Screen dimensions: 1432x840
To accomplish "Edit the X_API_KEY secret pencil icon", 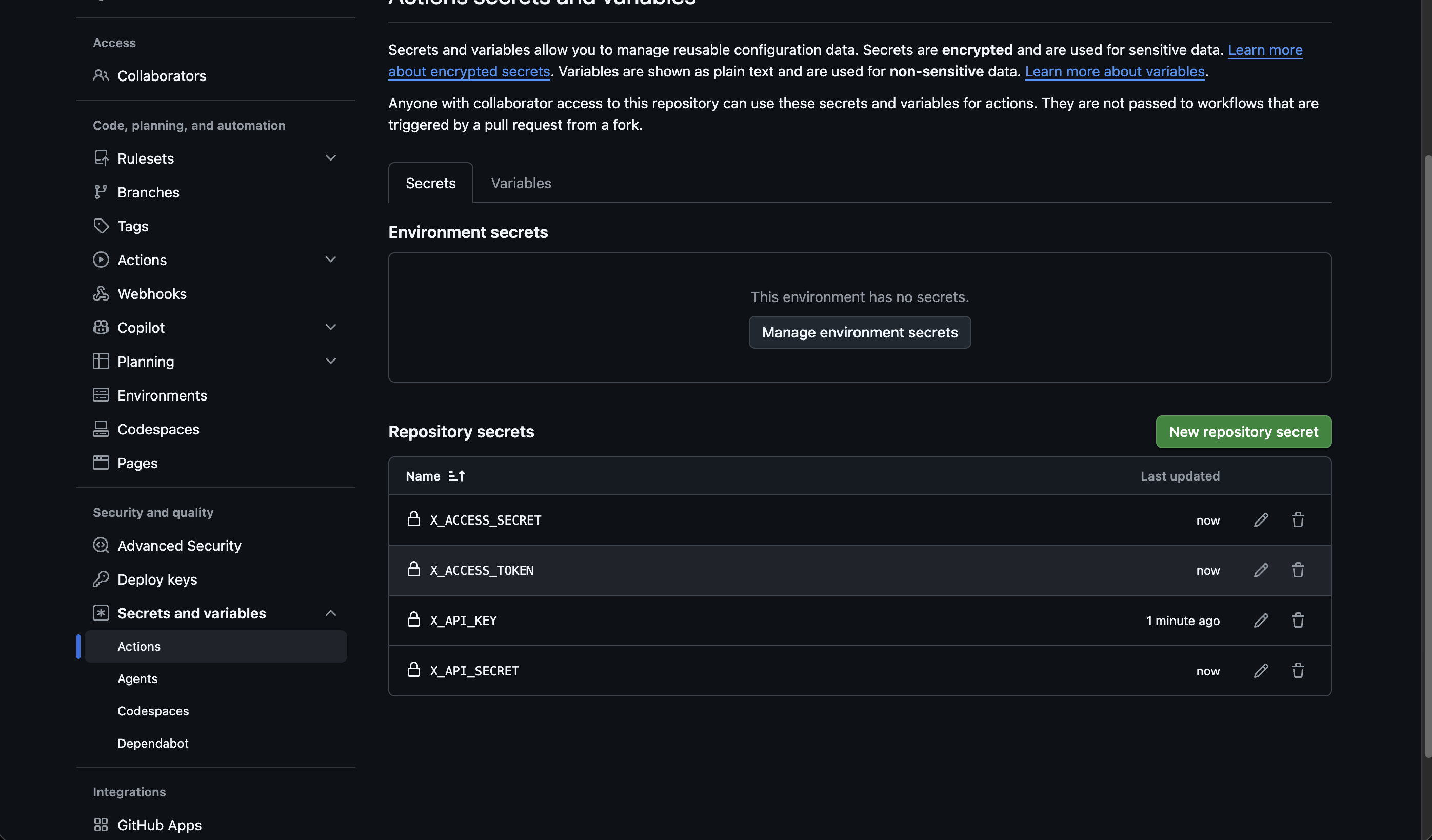I will coord(1260,620).
